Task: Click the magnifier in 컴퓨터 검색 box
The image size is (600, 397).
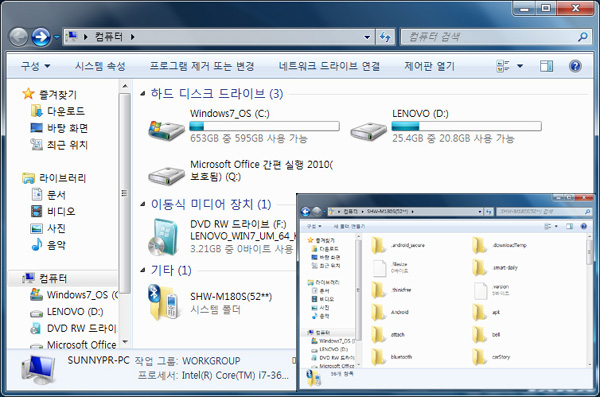Action: click(x=582, y=37)
